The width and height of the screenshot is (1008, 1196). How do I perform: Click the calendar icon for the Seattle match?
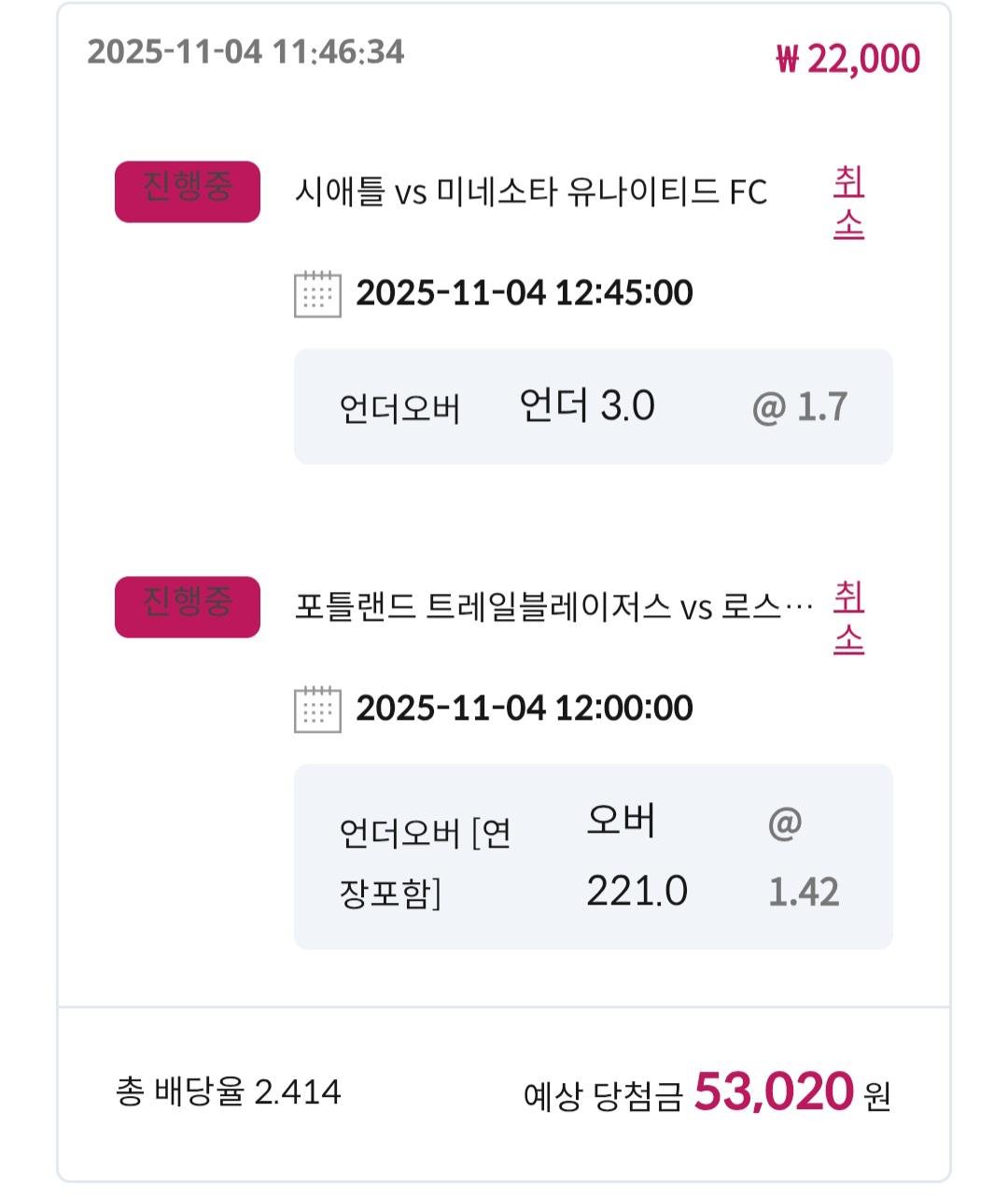pyautogui.click(x=317, y=294)
